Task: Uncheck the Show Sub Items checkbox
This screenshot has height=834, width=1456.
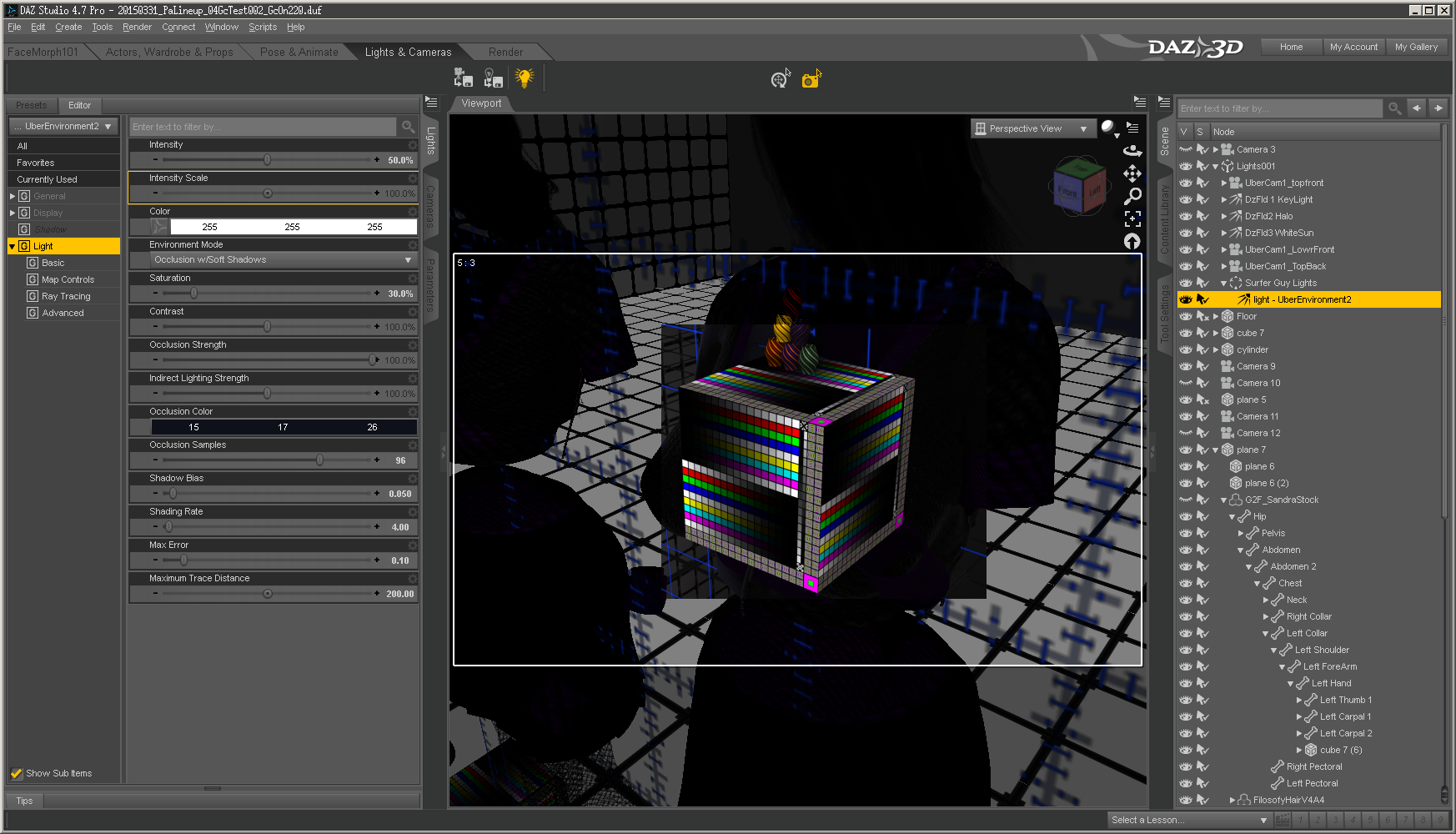Action: pyautogui.click(x=16, y=773)
